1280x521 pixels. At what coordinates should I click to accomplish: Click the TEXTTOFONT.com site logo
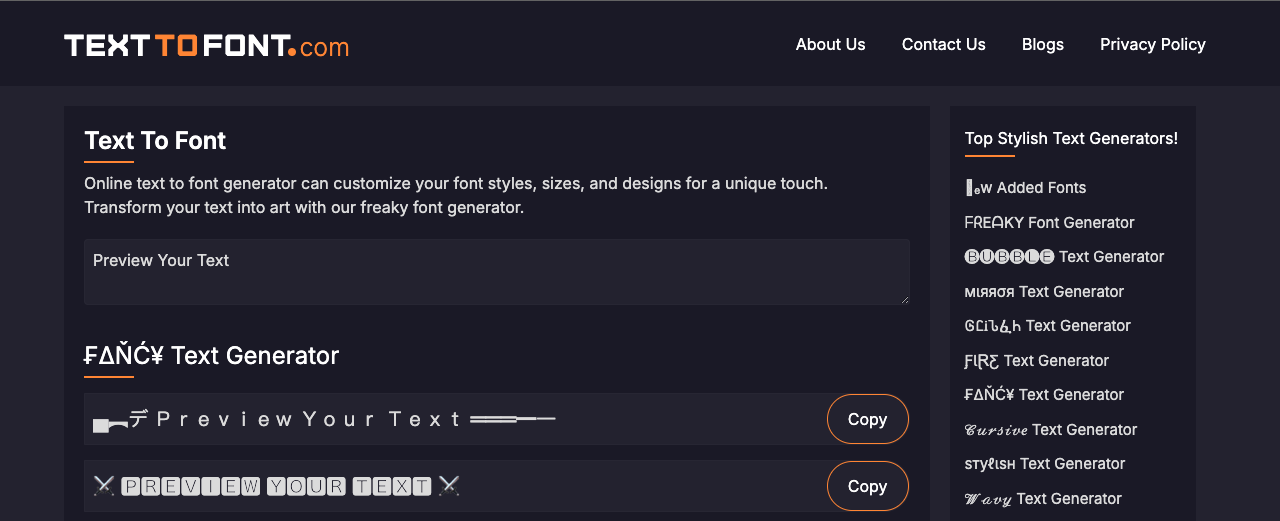point(206,45)
